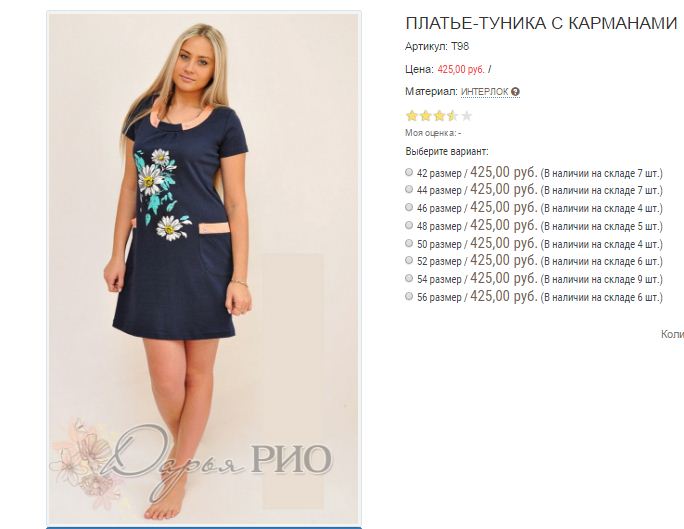Rate the product with the second star
Screen dimensions: 684x529
(x=425, y=116)
